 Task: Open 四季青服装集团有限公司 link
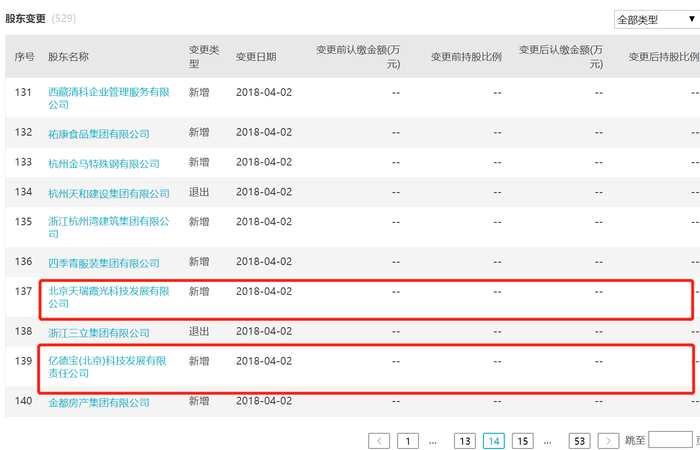coord(104,263)
